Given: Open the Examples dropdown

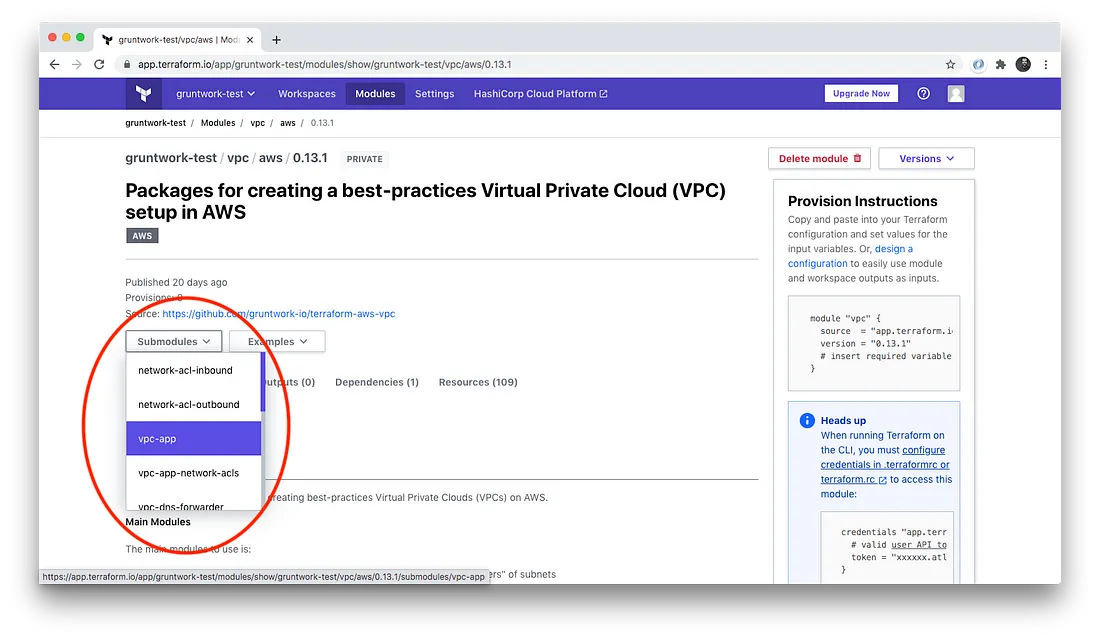Looking at the screenshot, I should click(277, 341).
